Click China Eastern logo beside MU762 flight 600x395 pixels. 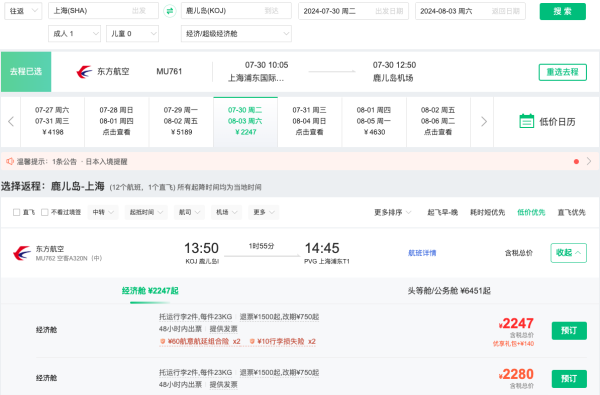coord(22,253)
